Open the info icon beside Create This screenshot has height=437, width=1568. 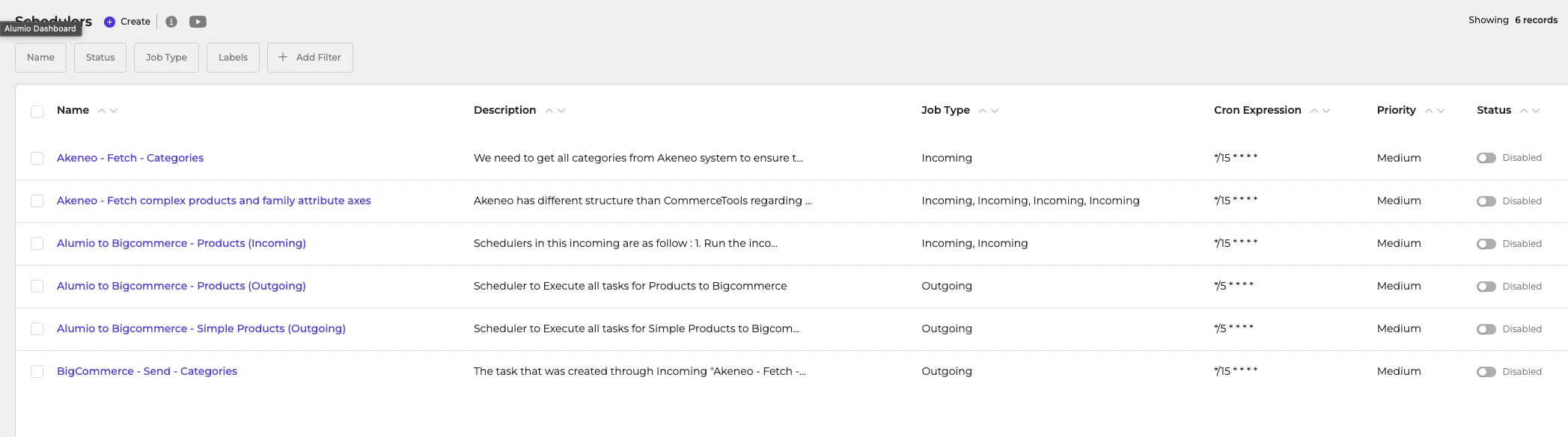(x=171, y=22)
